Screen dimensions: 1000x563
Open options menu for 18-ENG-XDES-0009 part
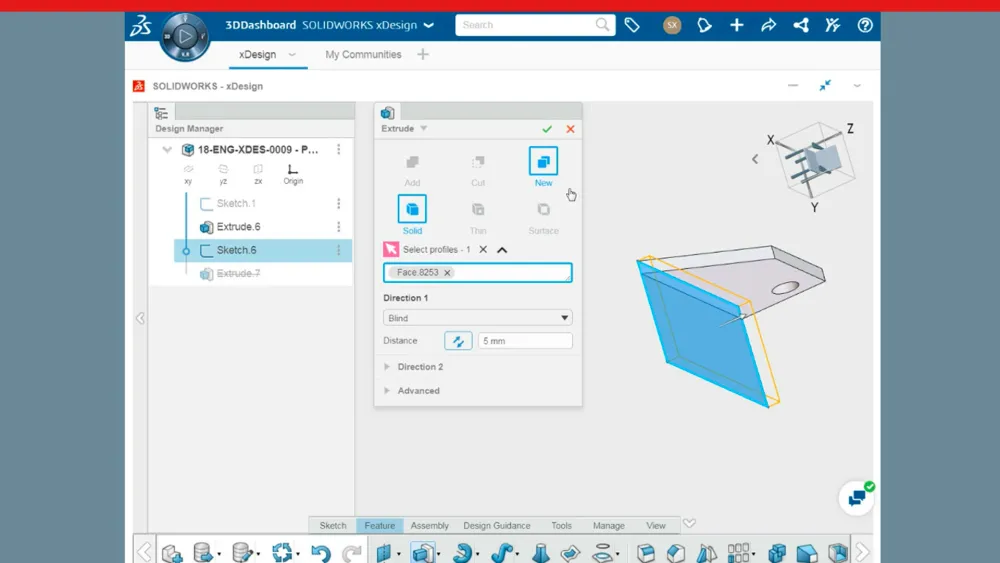[x=339, y=149]
